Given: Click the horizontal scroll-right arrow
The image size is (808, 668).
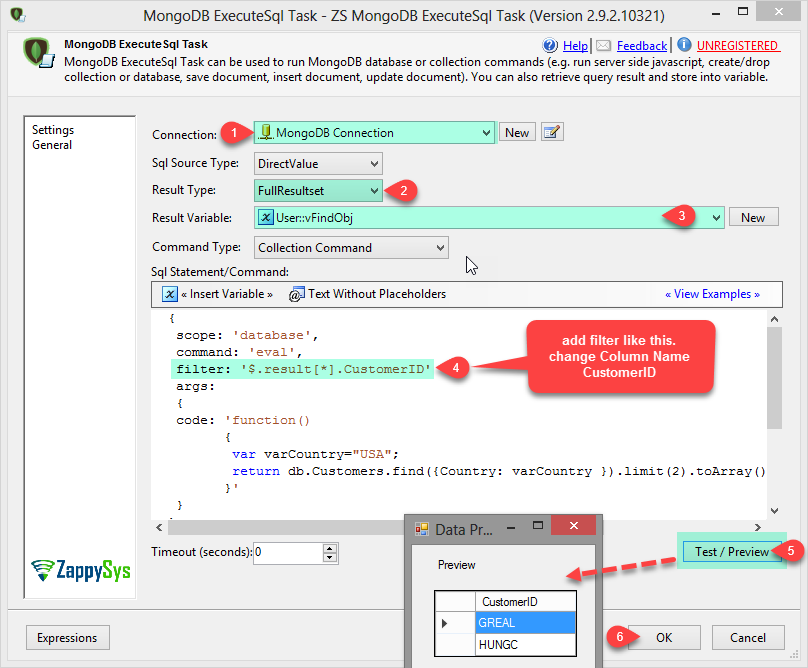Looking at the screenshot, I should coord(758,527).
